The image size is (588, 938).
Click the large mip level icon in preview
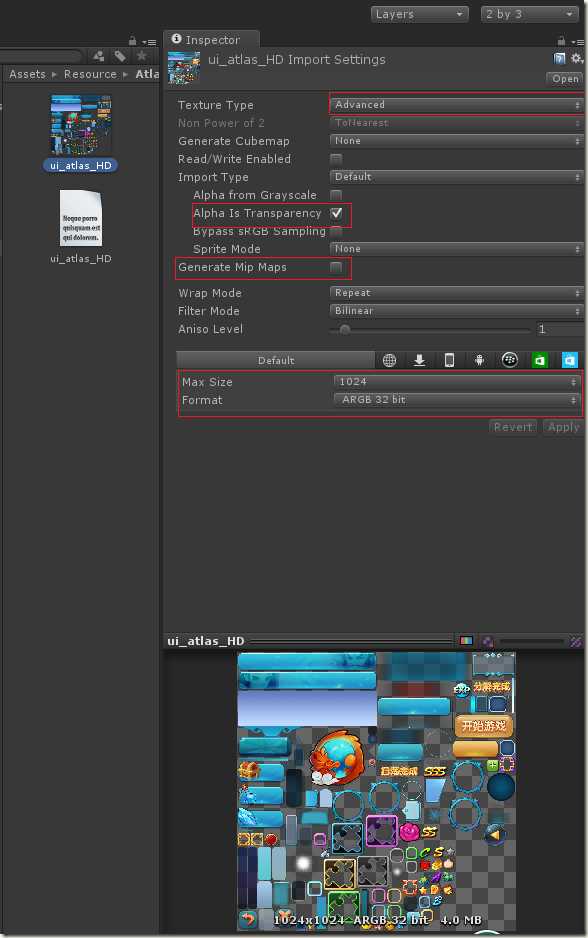575,641
